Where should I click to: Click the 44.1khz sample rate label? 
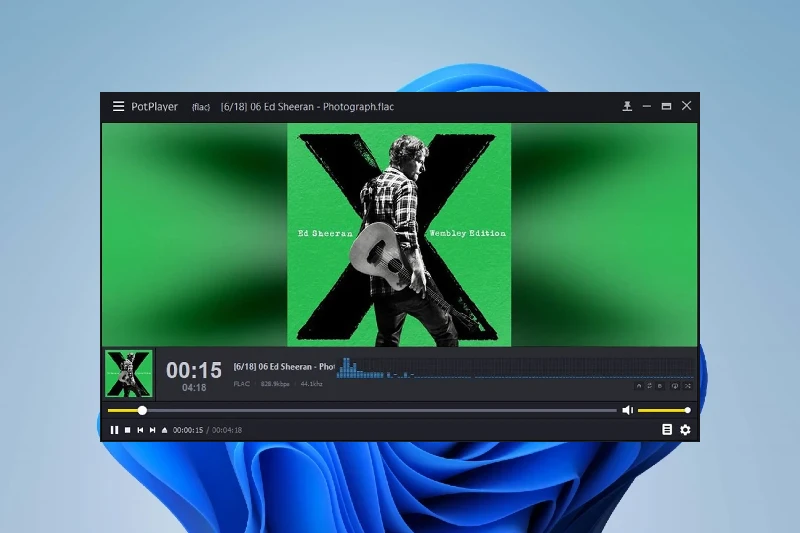click(311, 384)
